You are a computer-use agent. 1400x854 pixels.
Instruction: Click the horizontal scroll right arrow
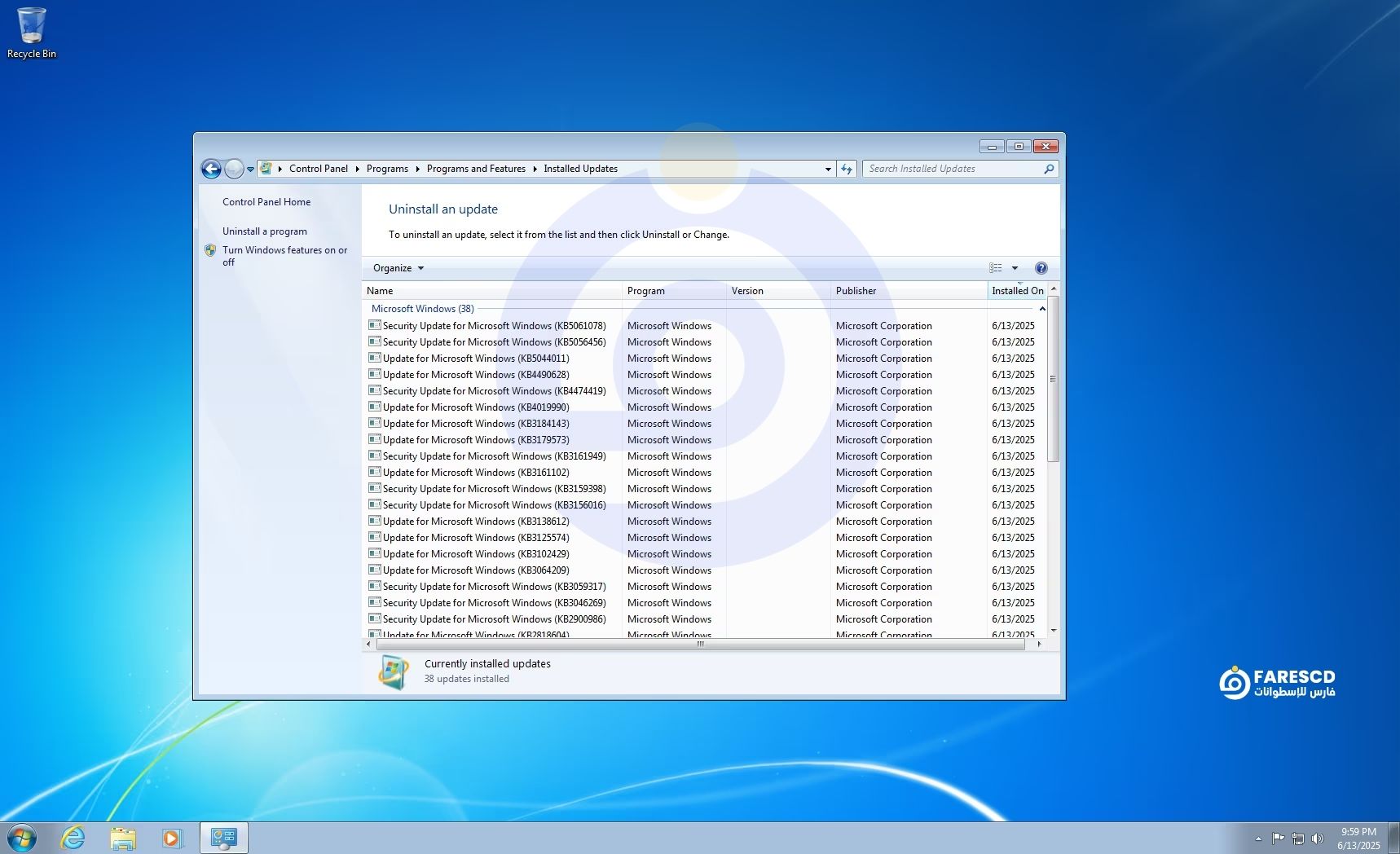pos(1039,644)
